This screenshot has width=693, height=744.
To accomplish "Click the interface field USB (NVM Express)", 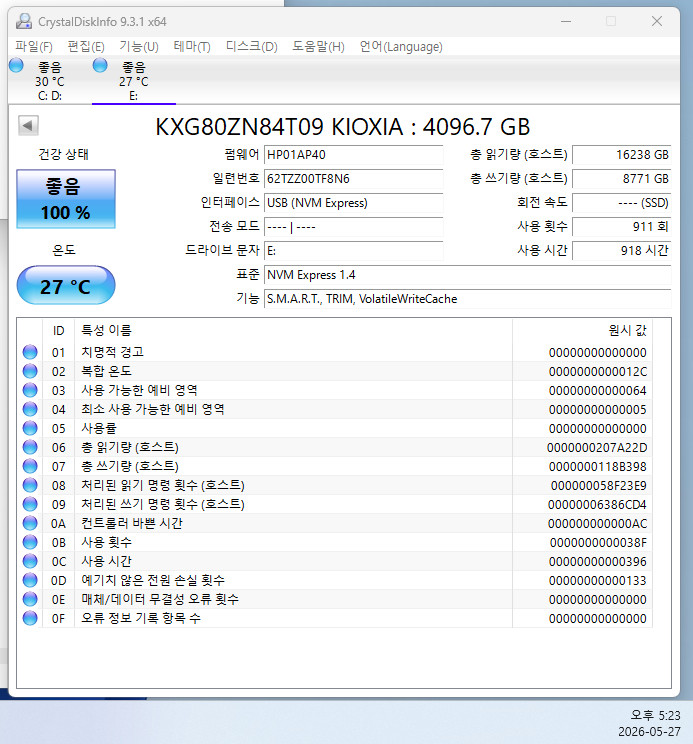I will pos(354,203).
